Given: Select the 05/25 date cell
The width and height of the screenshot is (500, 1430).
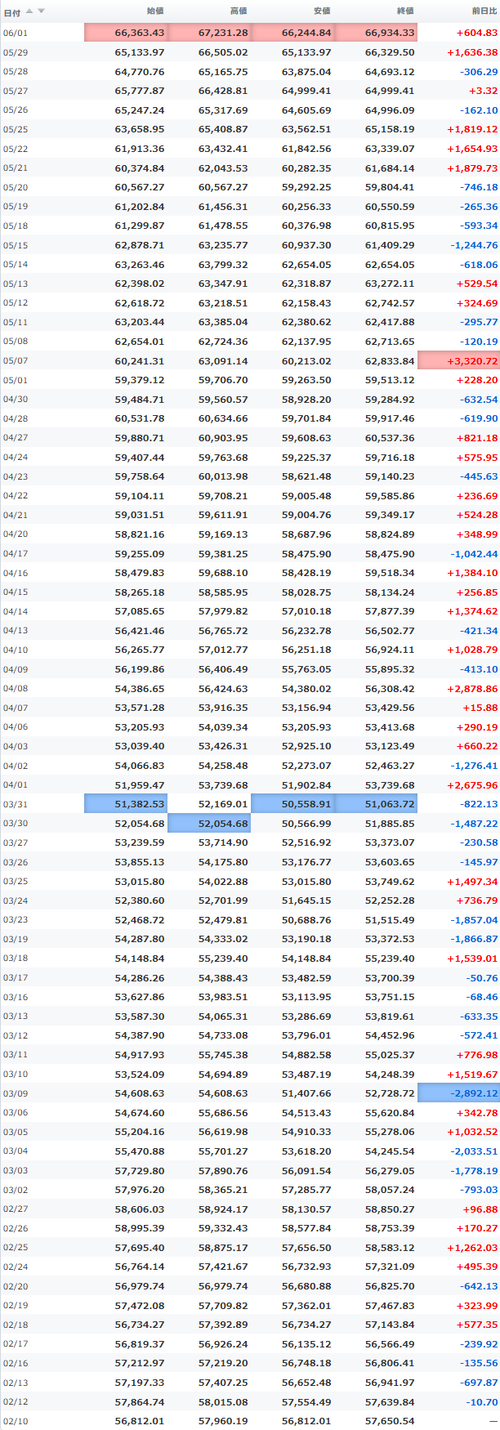Looking at the screenshot, I should (x=13, y=129).
